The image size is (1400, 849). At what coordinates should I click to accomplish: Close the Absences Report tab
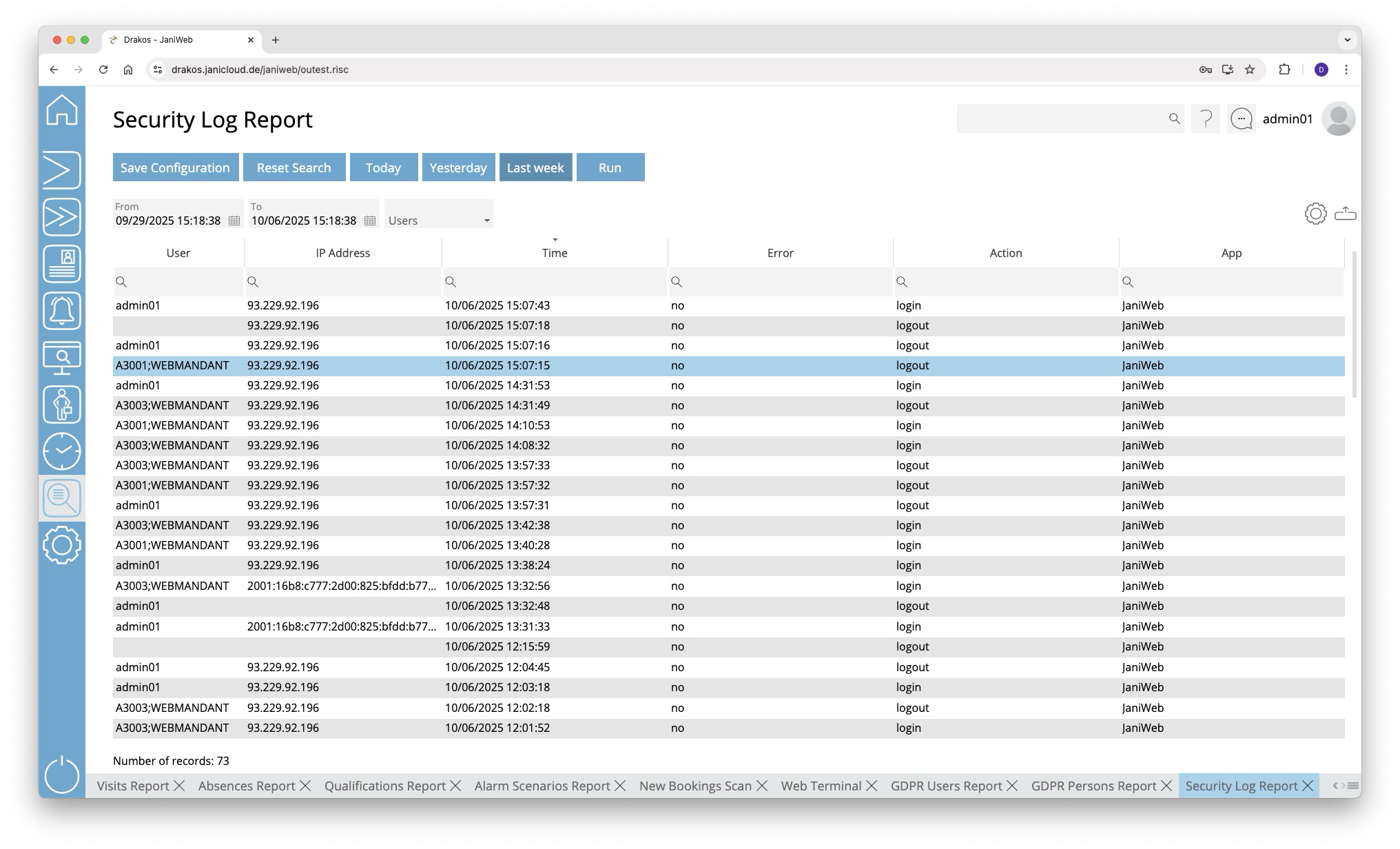pos(305,786)
